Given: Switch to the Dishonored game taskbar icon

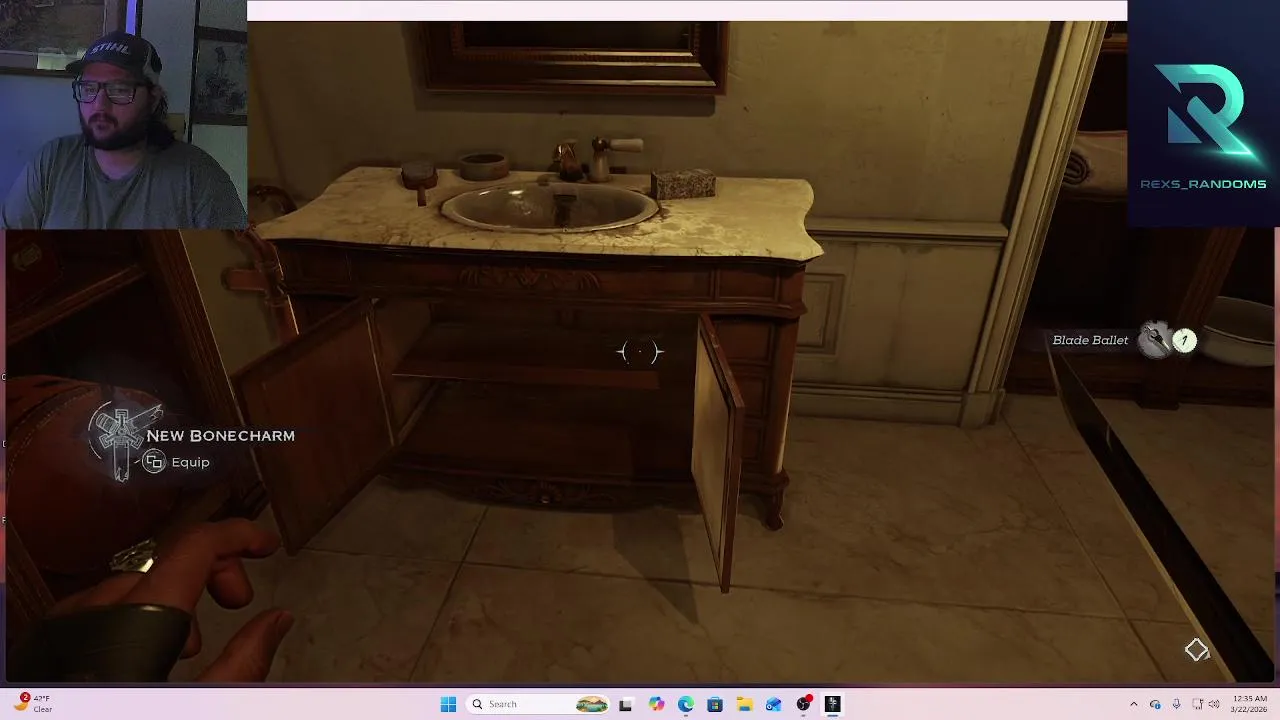Looking at the screenshot, I should coord(832,704).
